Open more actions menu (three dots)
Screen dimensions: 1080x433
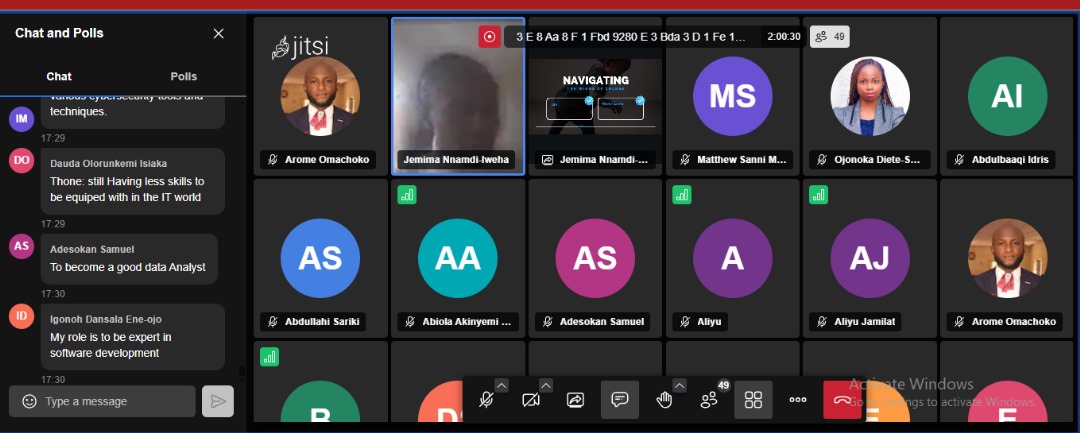pyautogui.click(x=798, y=400)
